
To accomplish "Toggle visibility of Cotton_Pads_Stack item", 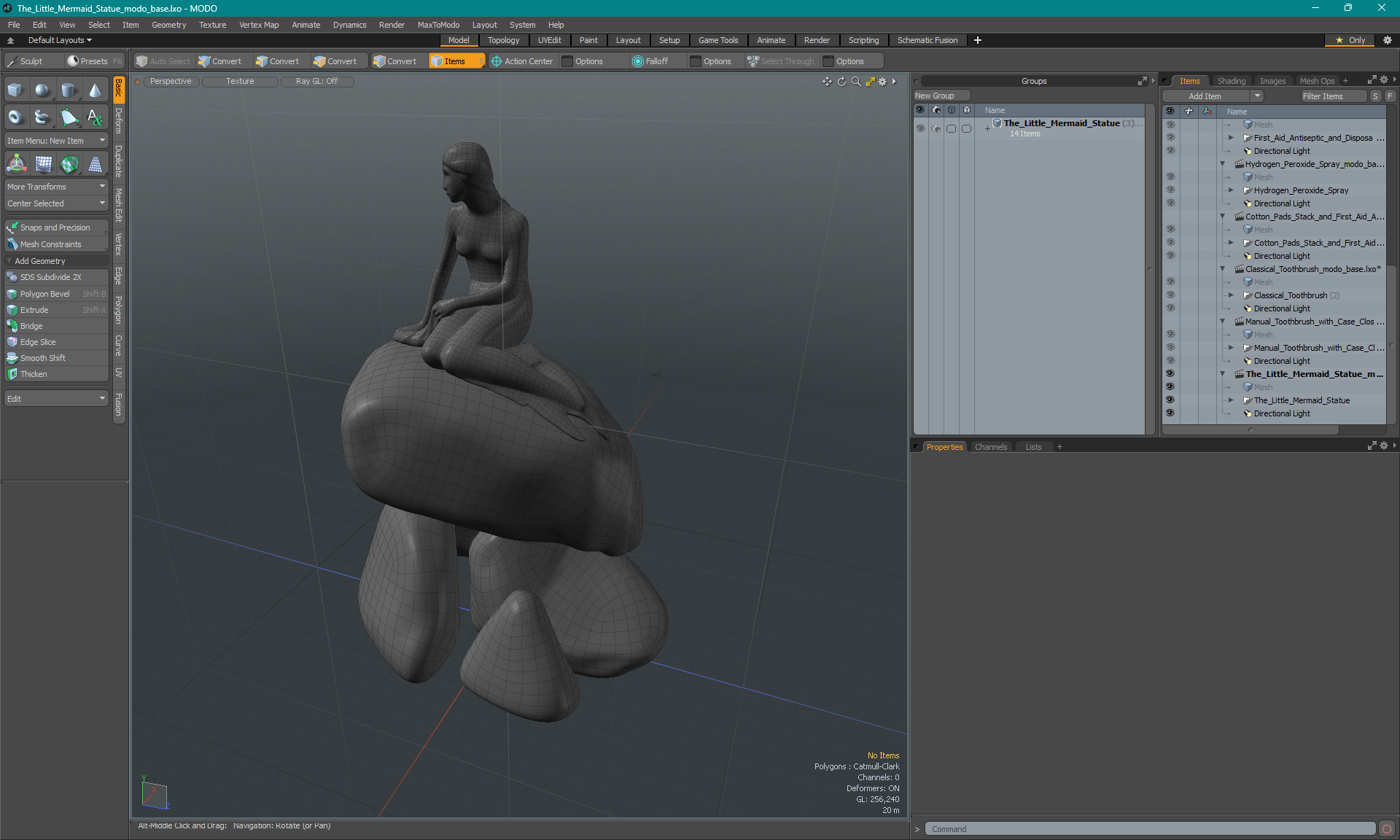I will [x=1170, y=243].
